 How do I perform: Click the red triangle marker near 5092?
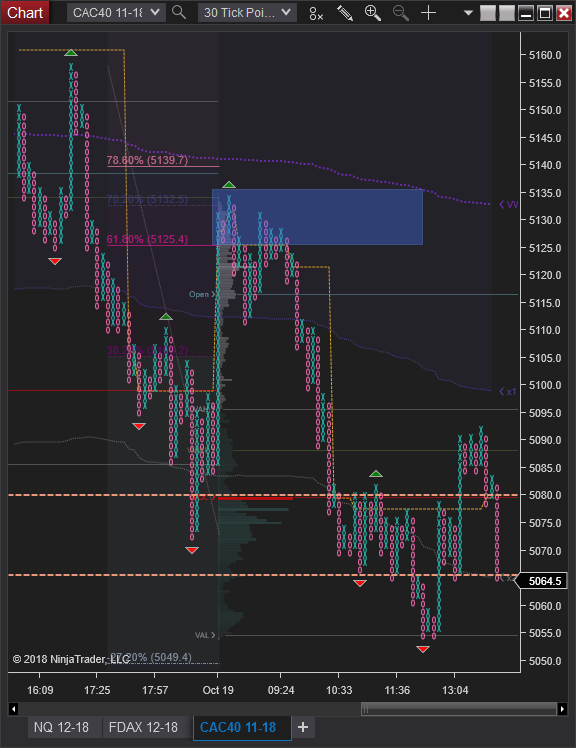click(139, 426)
